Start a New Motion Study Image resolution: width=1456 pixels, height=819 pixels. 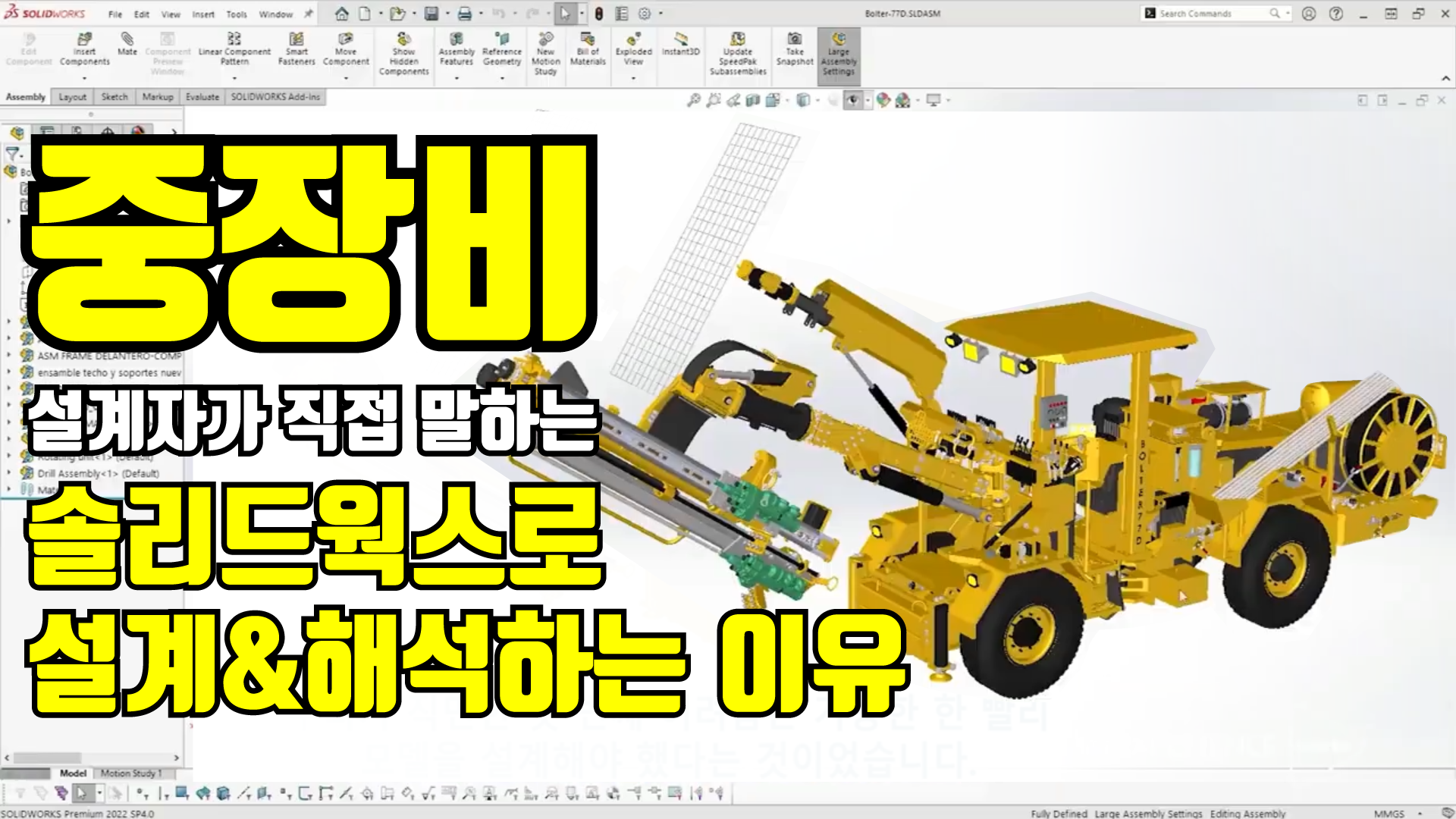(545, 54)
